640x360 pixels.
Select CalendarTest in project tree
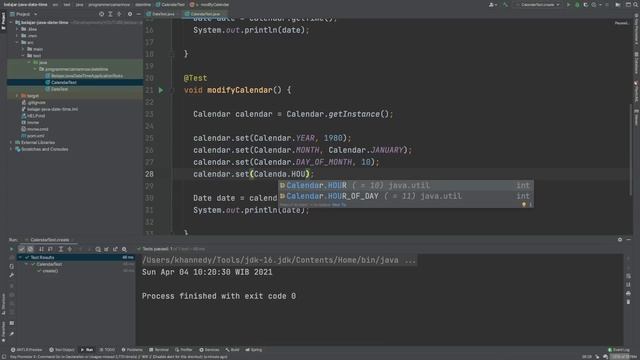pyautogui.click(x=63, y=82)
